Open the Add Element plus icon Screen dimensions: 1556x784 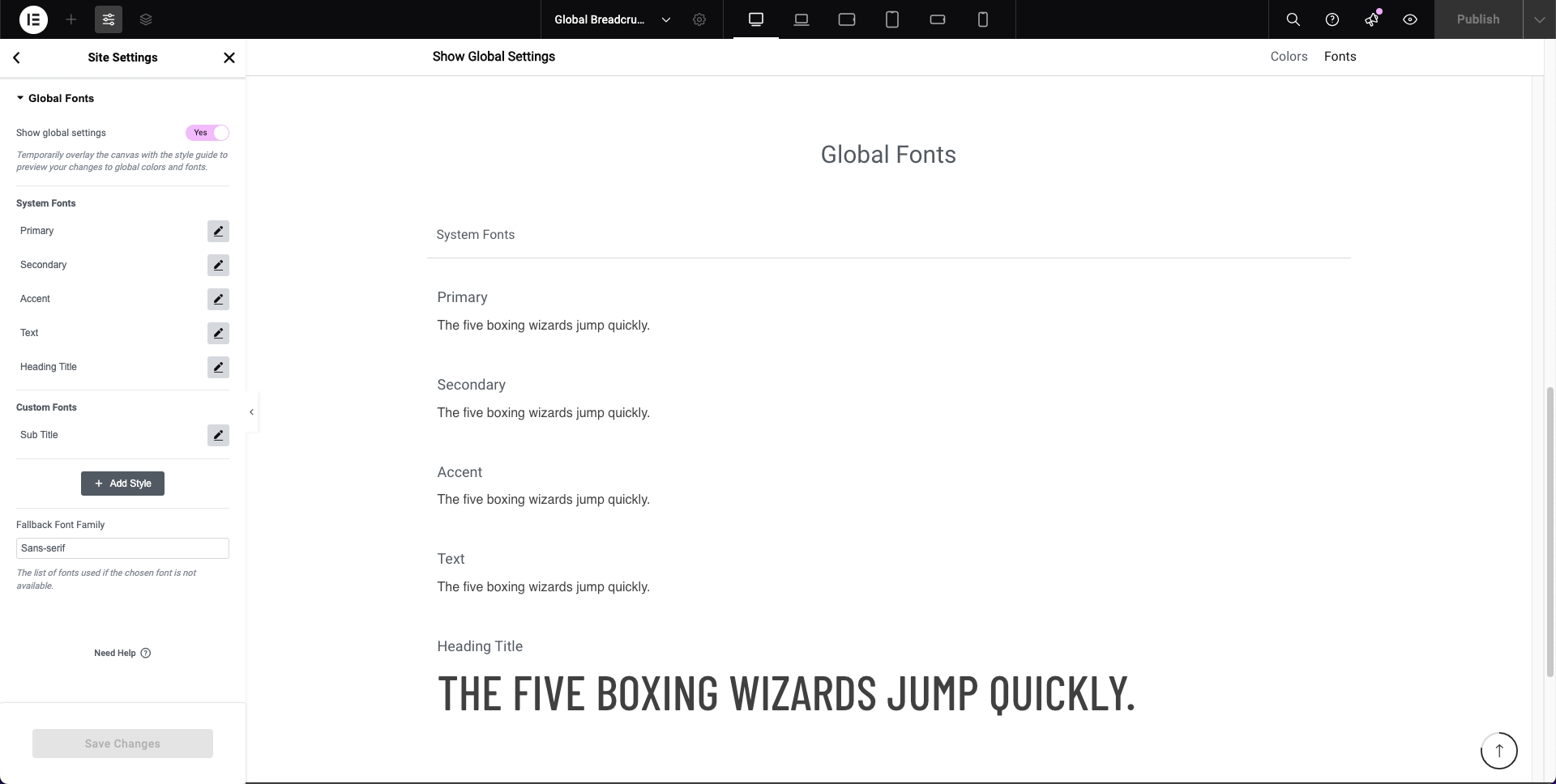click(71, 19)
